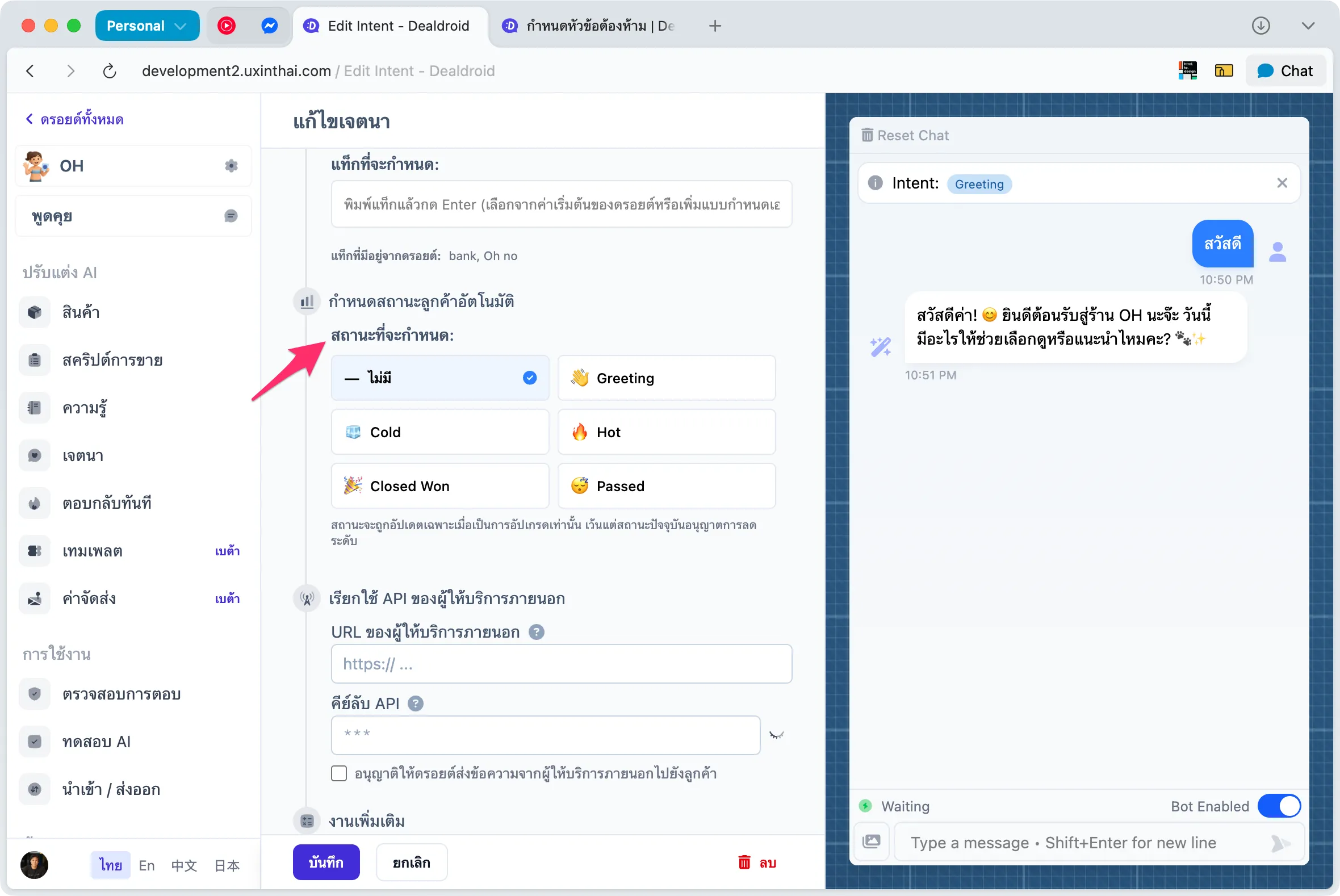Screen dimensions: 1340x896
Task: Open the downloads dropdown in browser toolbar
Action: point(1261,26)
